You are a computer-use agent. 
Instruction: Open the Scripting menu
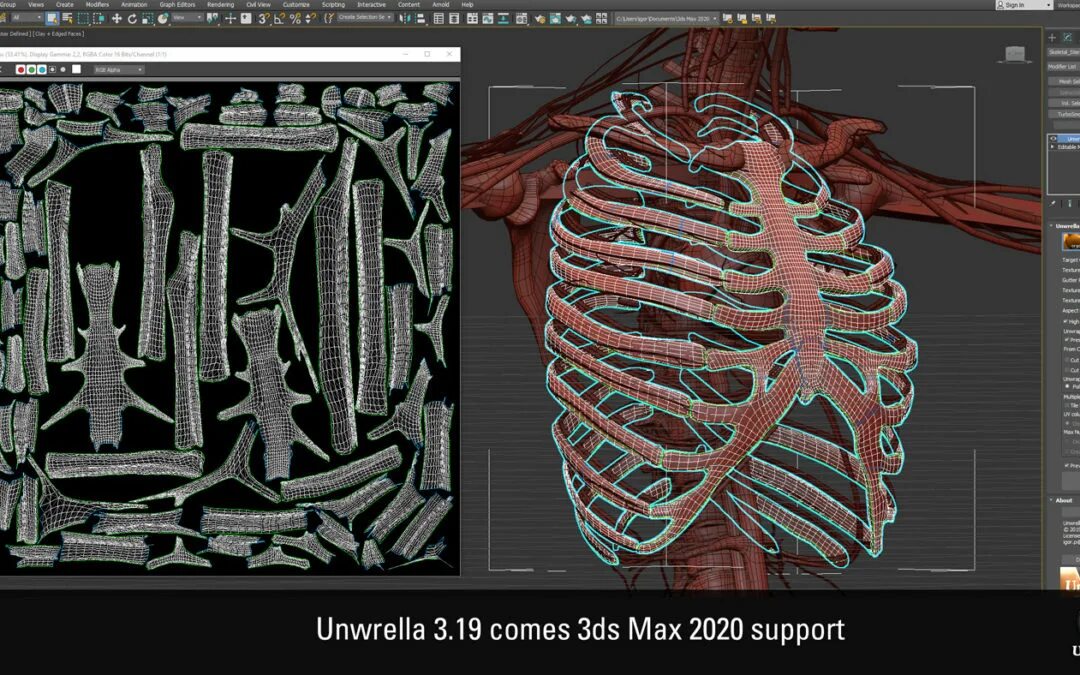333,5
